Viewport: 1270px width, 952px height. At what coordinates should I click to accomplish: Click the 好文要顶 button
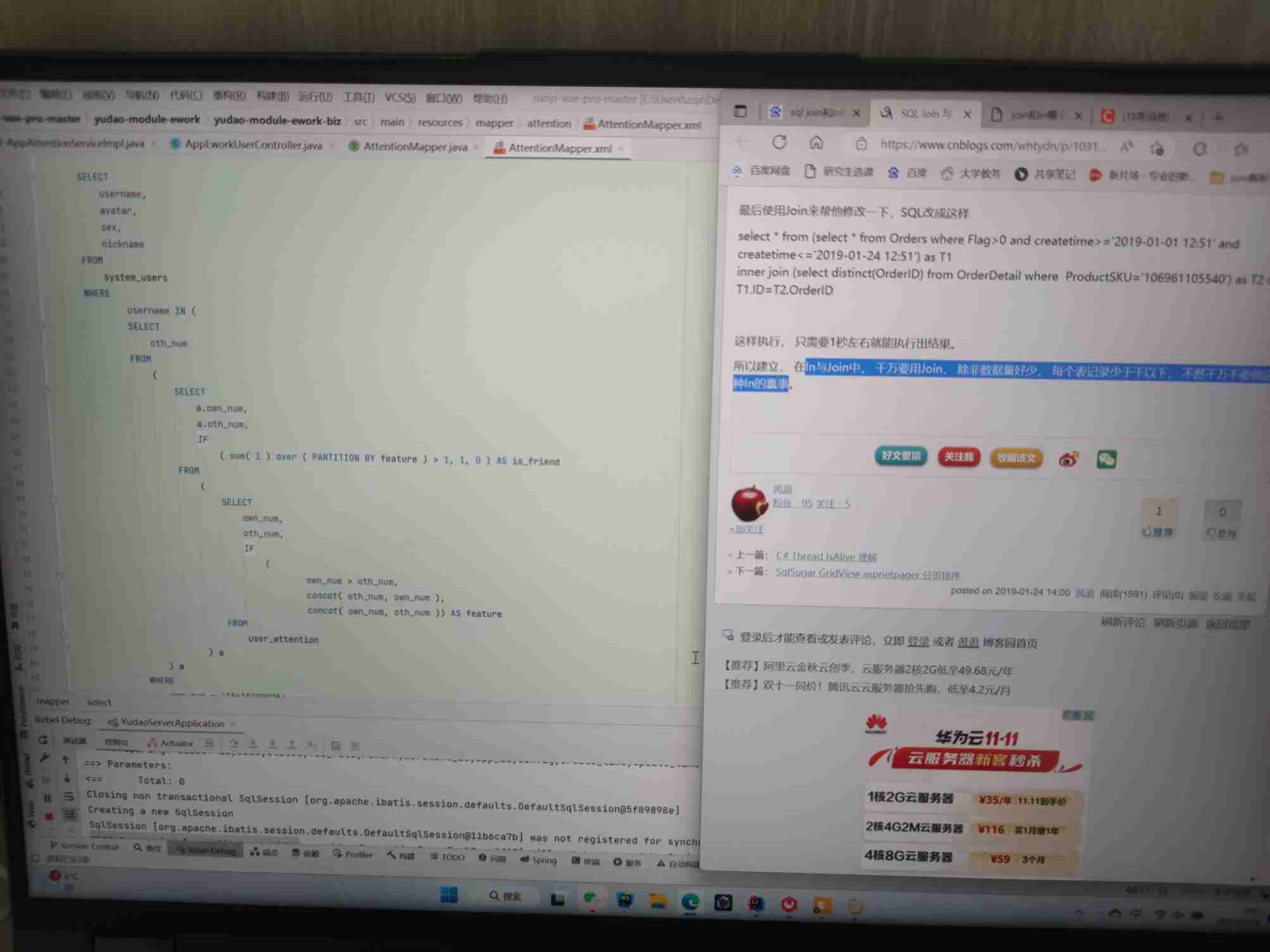coord(900,456)
